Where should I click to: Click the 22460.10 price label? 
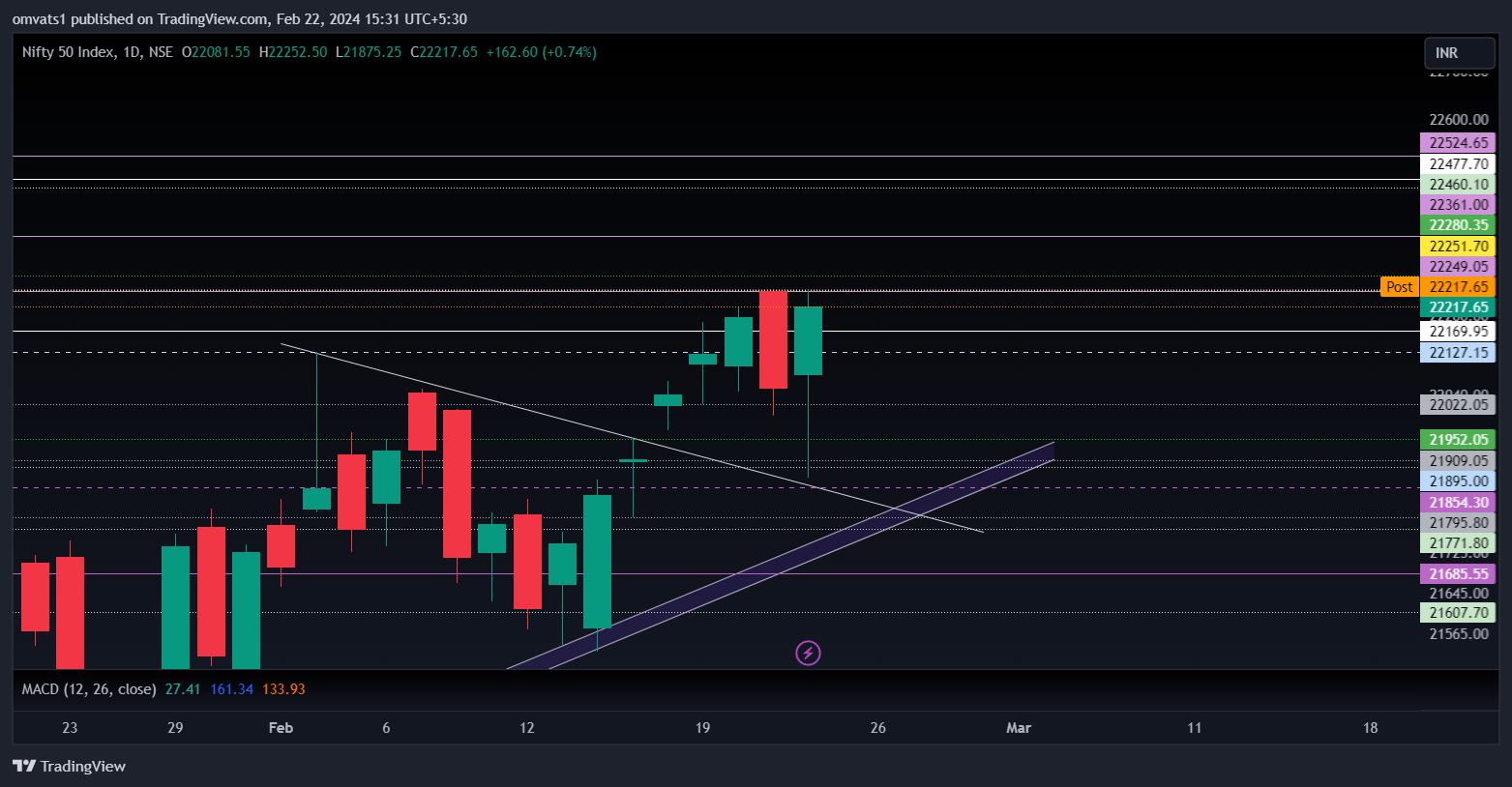[x=1458, y=185]
